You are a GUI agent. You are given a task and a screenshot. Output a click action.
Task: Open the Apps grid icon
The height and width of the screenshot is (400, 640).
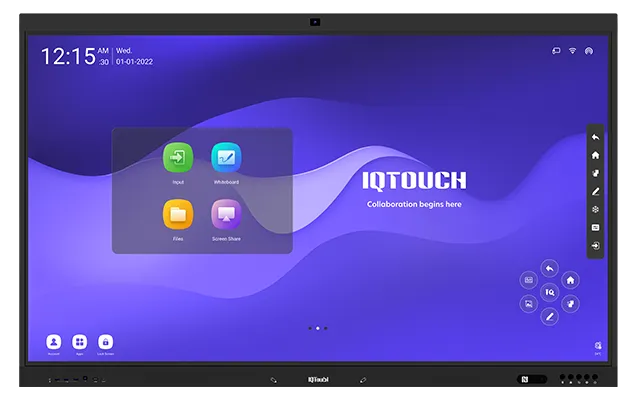(79, 342)
